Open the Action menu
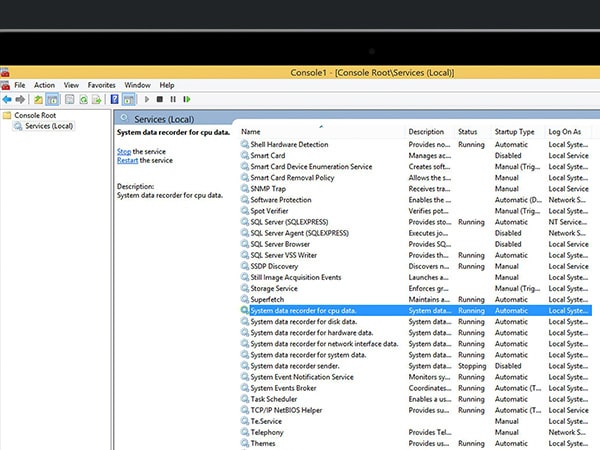Screen dimensions: 600x450 [44, 85]
